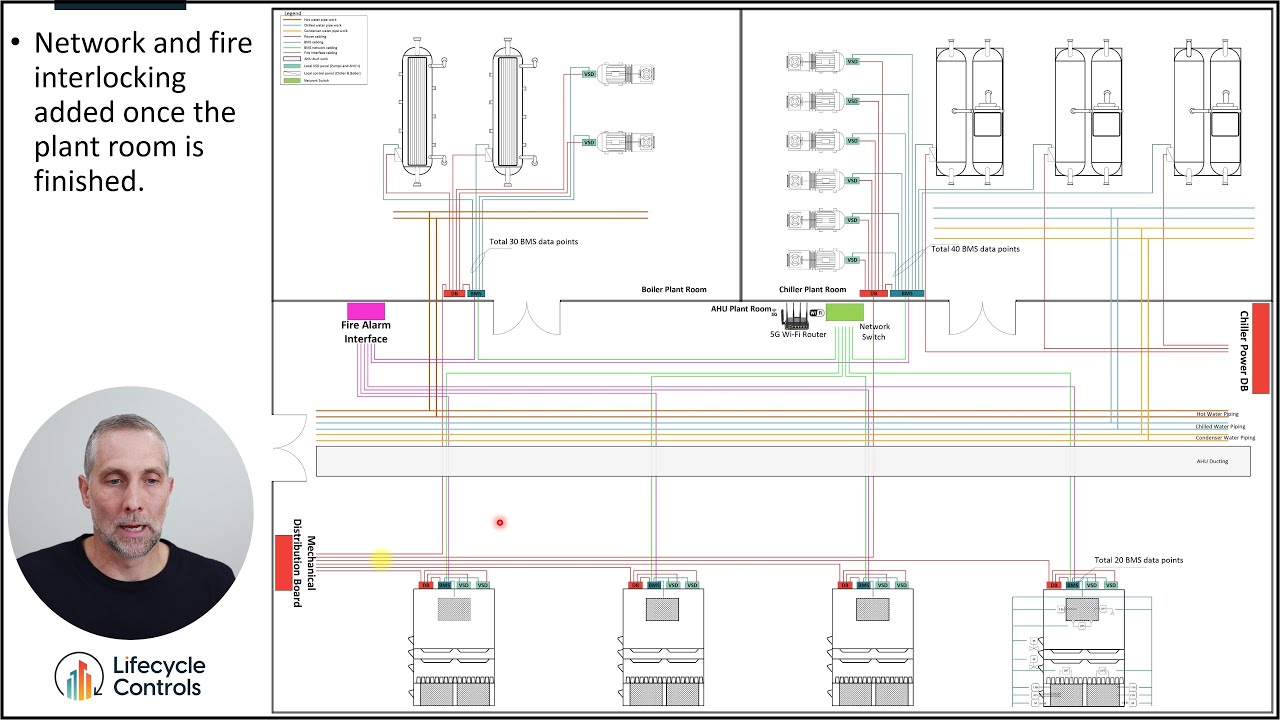Select the bottom pump motor in Chiller Plant Room

coord(815,260)
